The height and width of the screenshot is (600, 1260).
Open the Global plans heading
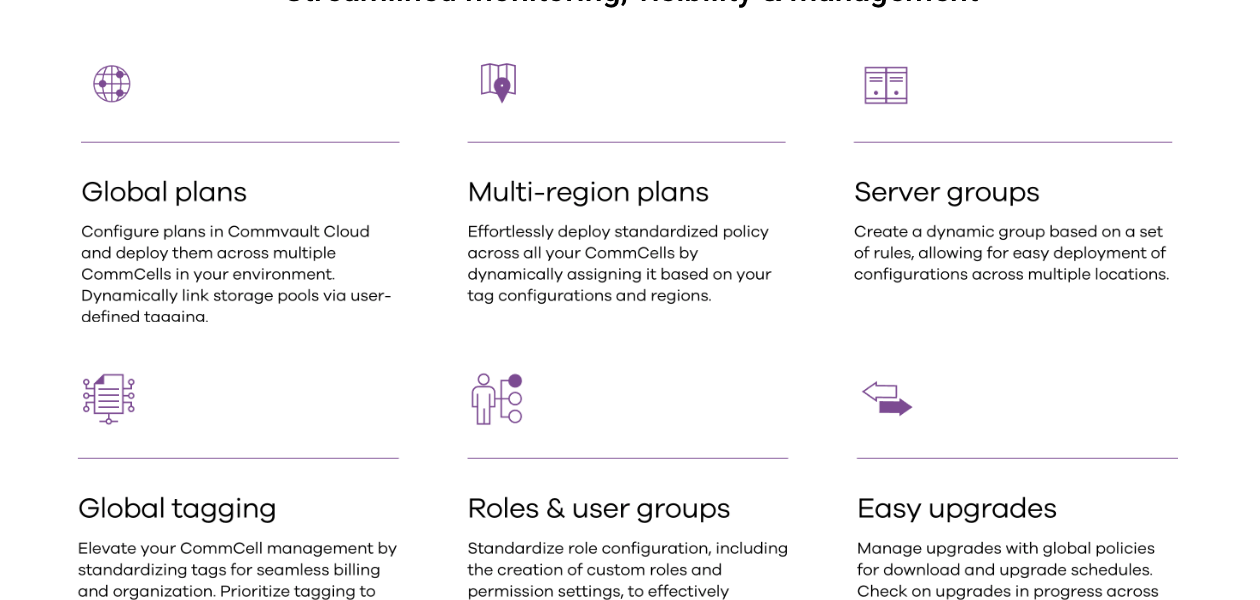coord(164,192)
